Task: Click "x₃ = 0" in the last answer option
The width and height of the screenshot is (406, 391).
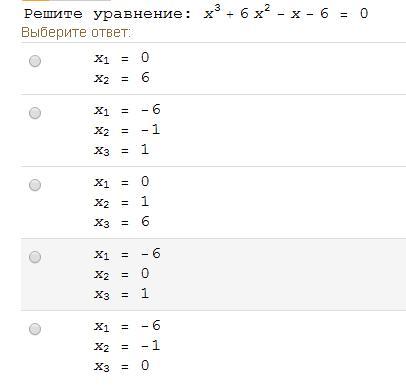Action: [122, 366]
